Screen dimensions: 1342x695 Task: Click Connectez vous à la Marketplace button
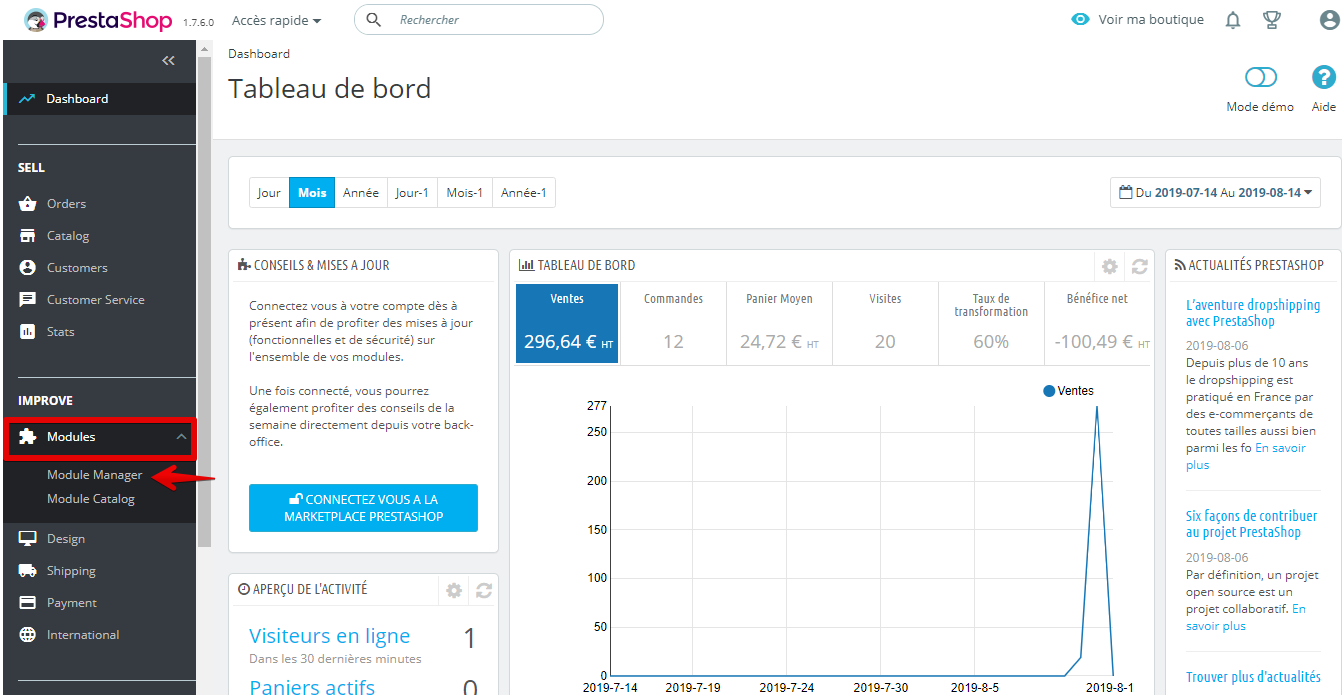pyautogui.click(x=363, y=508)
